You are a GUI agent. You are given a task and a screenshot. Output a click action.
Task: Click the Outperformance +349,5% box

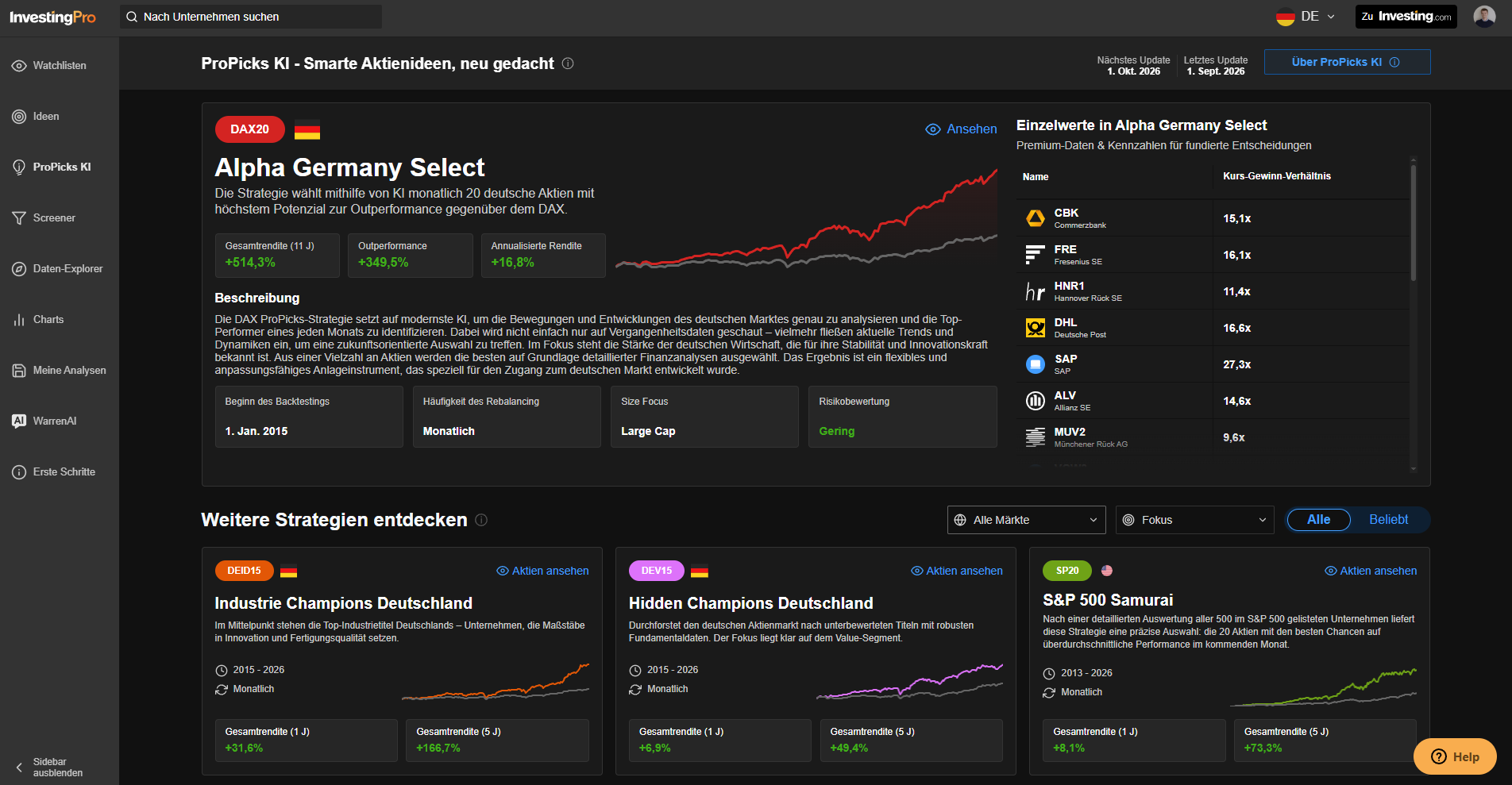pyautogui.click(x=410, y=256)
